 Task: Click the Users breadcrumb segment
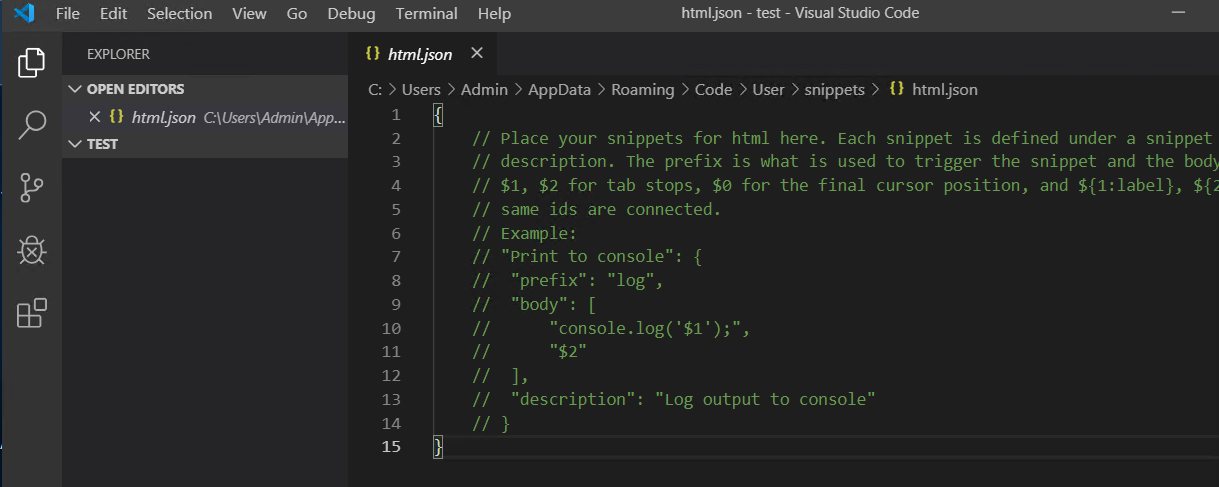click(x=421, y=89)
